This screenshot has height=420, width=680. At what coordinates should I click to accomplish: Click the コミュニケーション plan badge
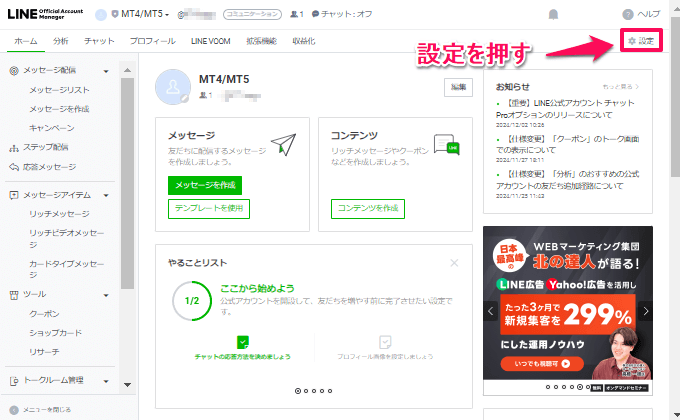252,14
